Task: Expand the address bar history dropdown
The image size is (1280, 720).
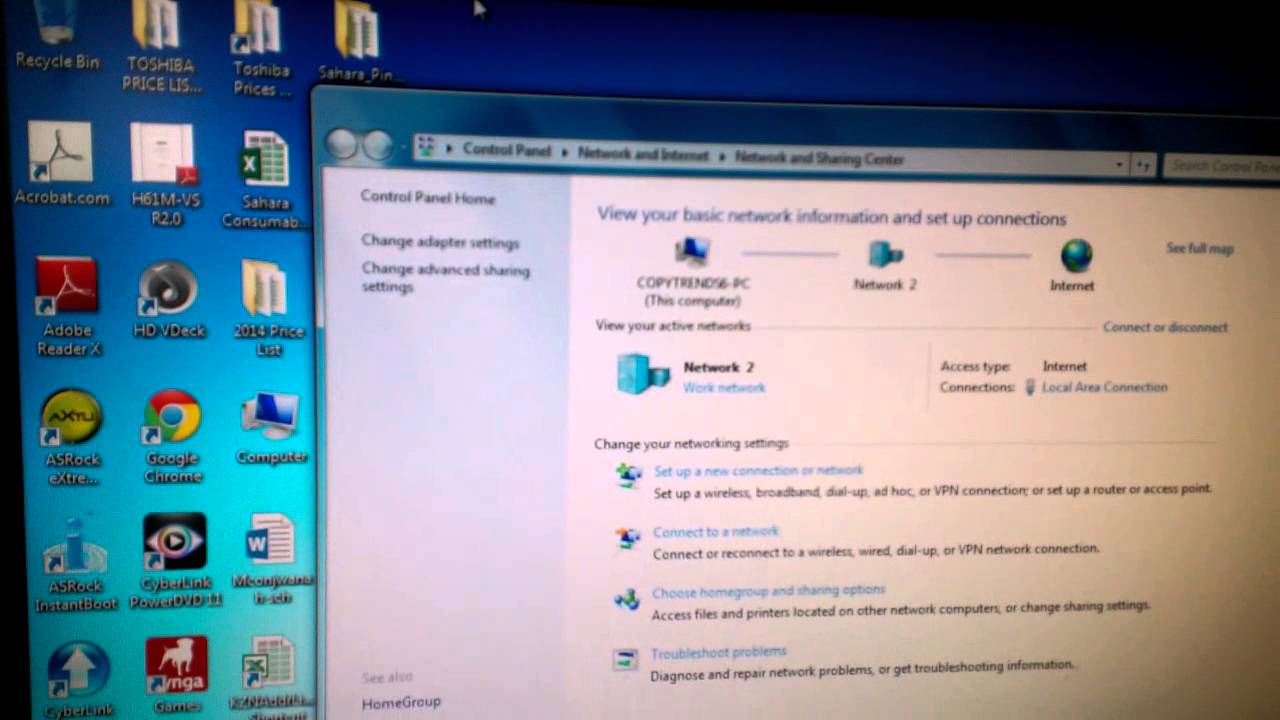Action: click(1119, 164)
